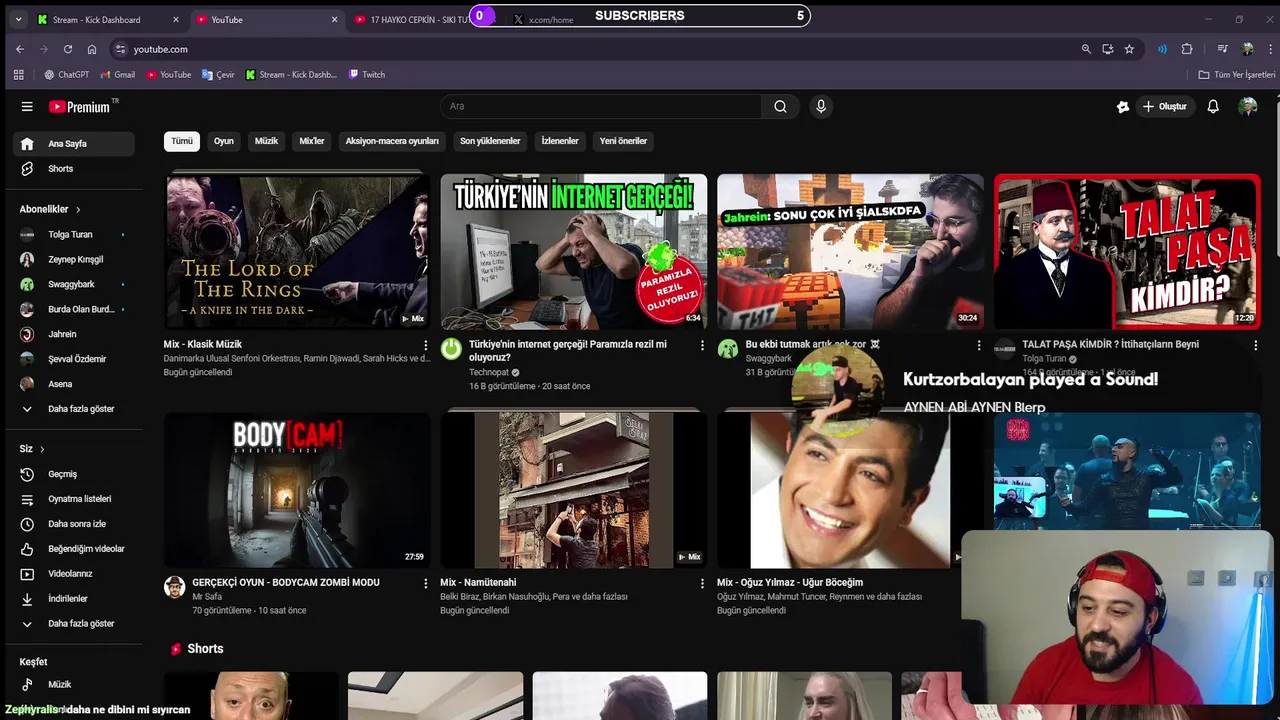Expand Daha fazla göster under subscriptions
1280x720 pixels.
pos(74,409)
